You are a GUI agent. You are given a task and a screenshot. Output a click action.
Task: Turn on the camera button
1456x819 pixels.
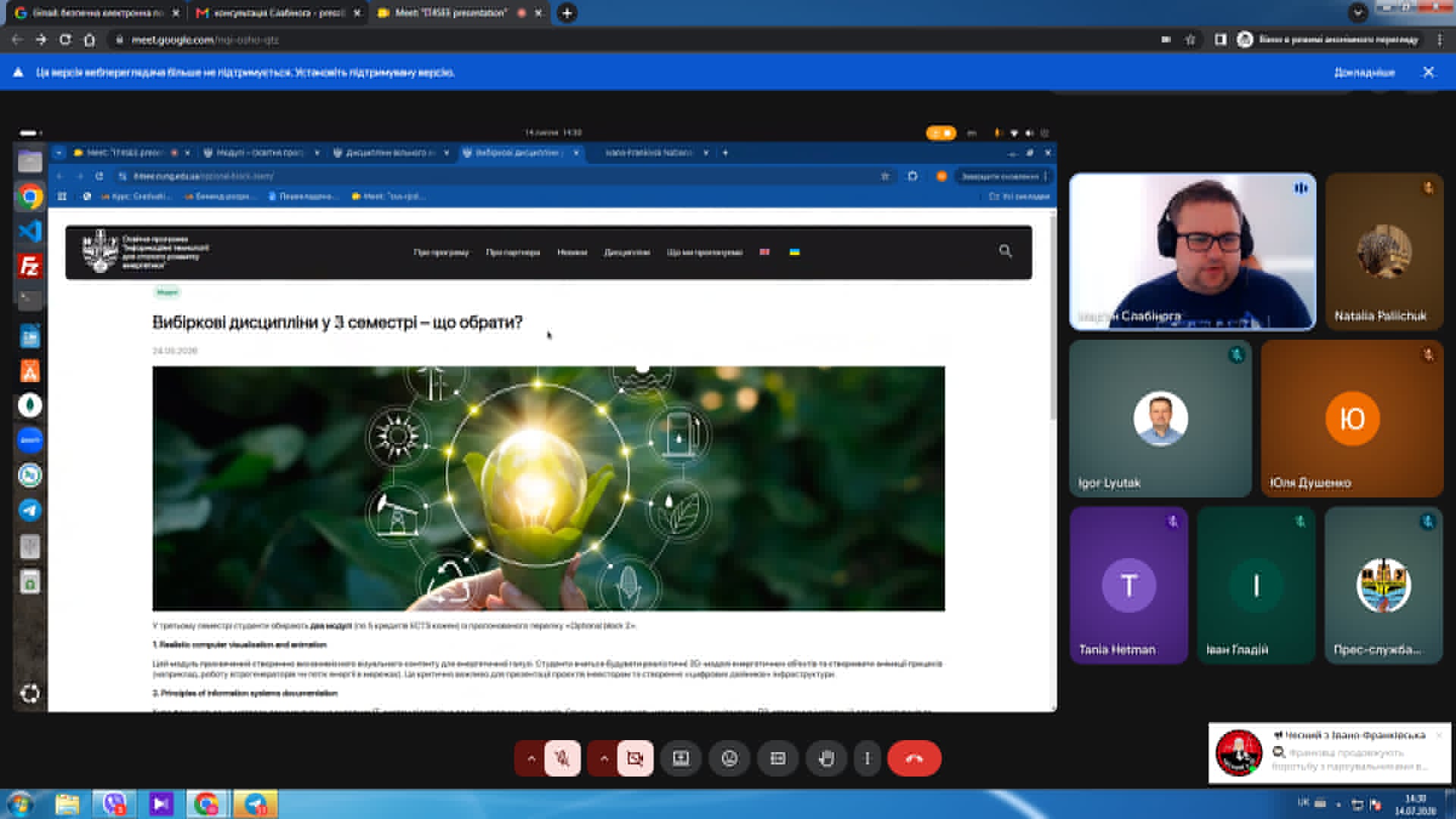click(x=635, y=758)
